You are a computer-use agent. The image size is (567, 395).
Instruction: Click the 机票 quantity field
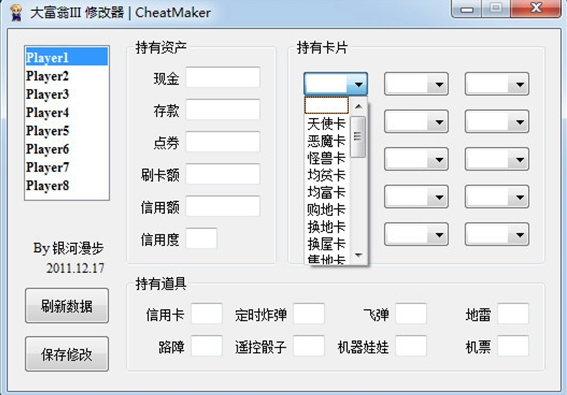coord(513,346)
